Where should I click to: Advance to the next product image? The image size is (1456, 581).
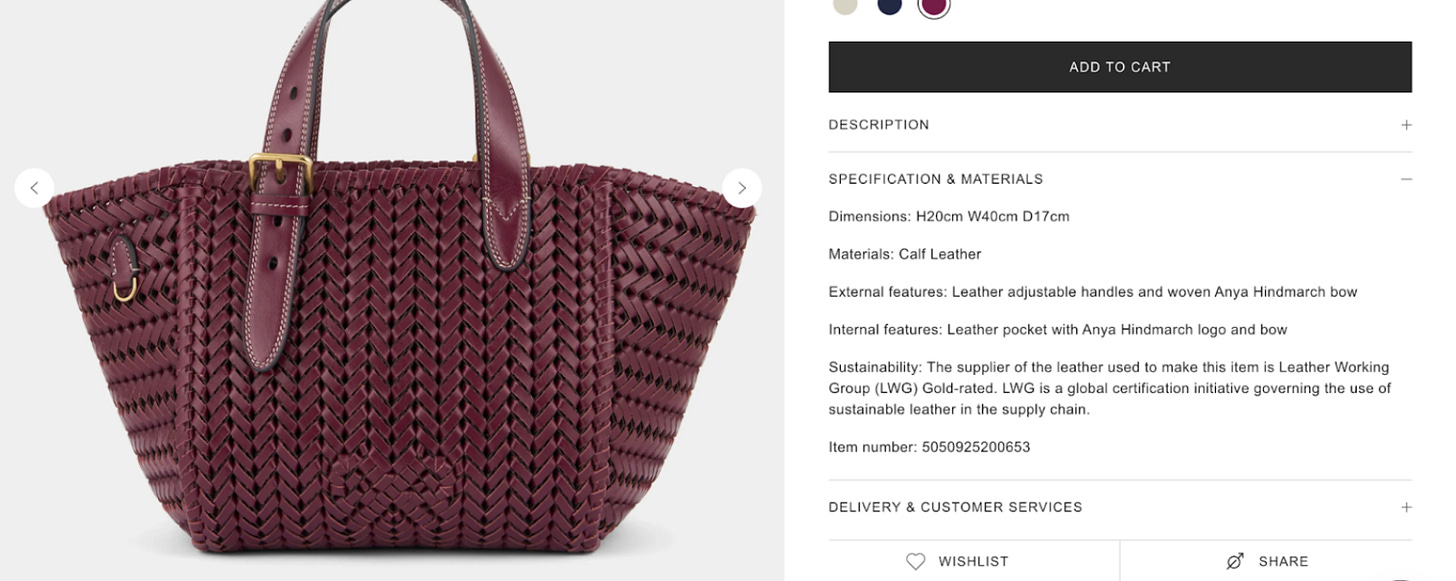click(742, 188)
